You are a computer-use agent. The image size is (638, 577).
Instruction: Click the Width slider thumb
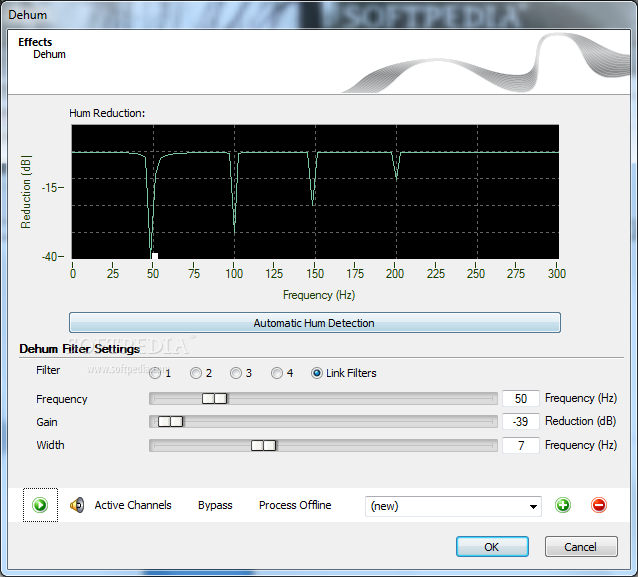[x=263, y=446]
